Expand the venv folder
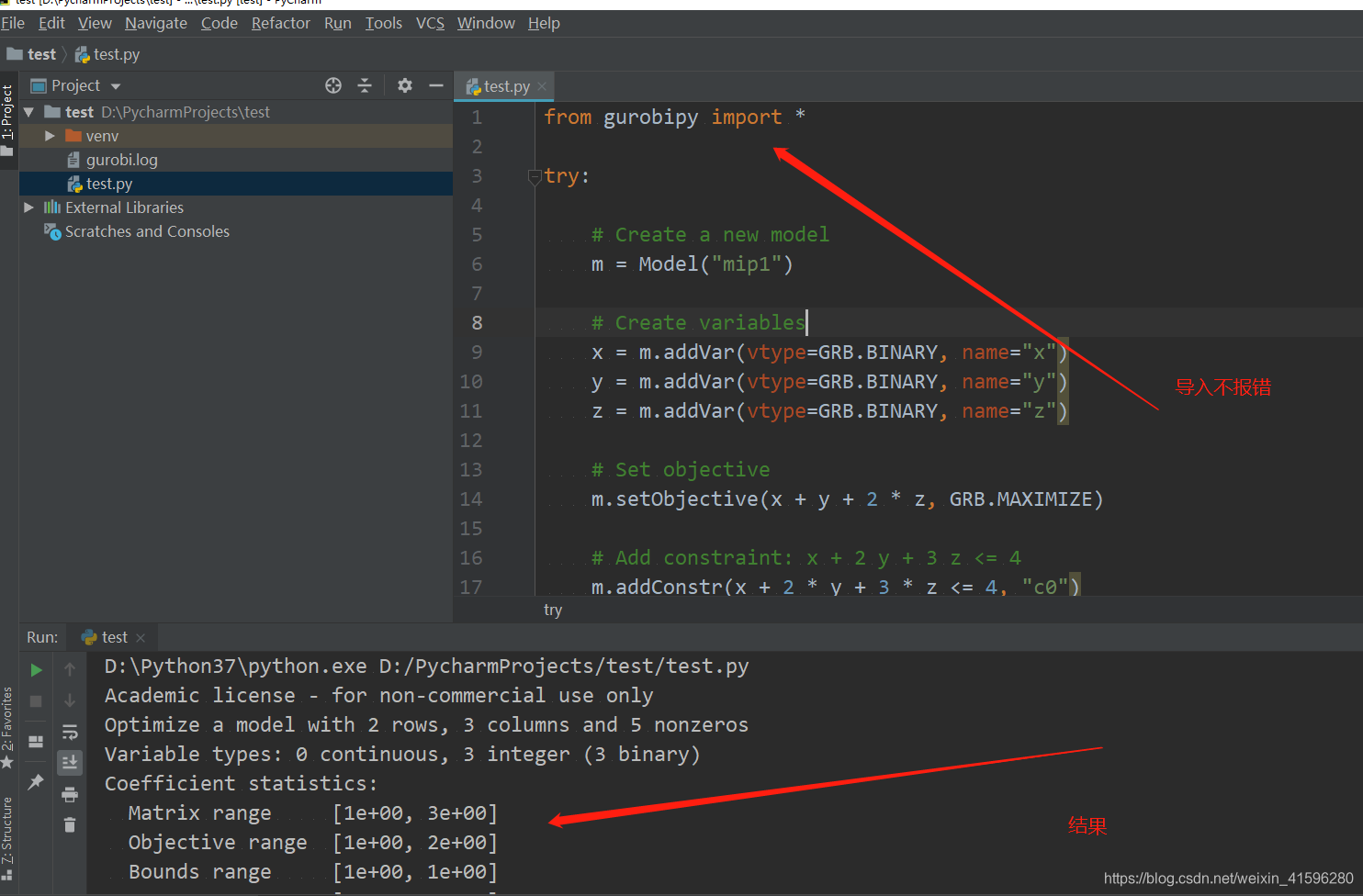 pyautogui.click(x=51, y=136)
